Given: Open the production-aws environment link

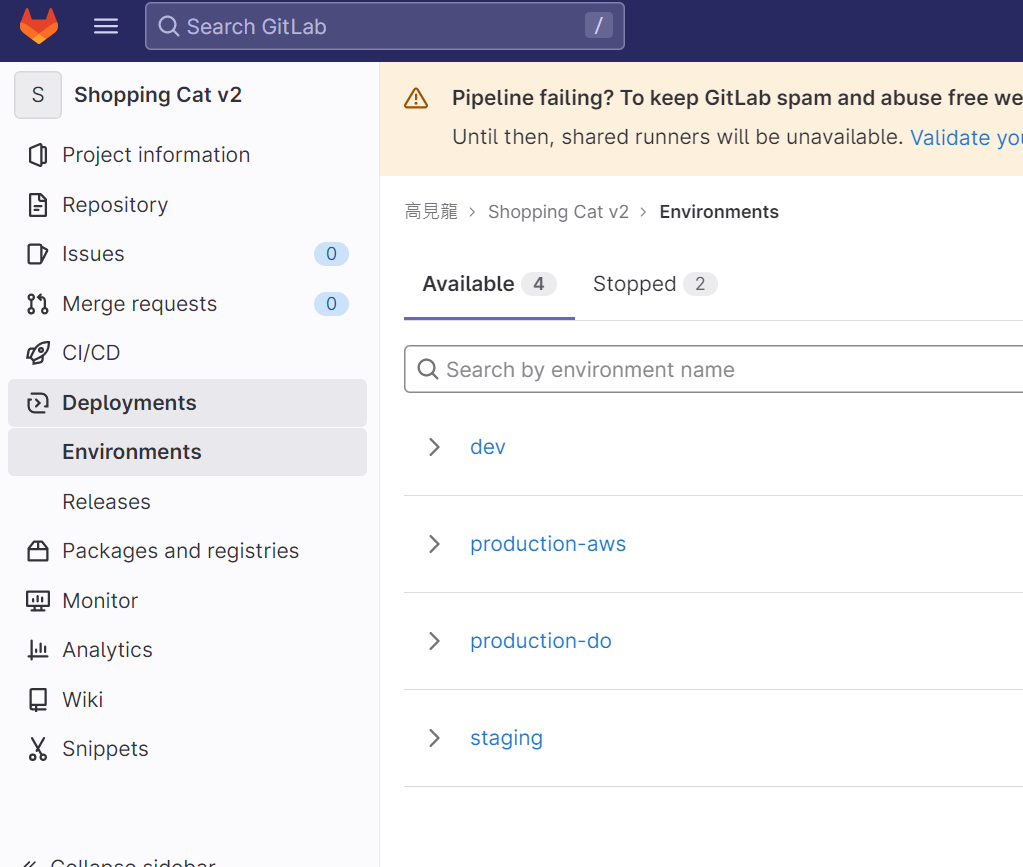Looking at the screenshot, I should tap(548, 544).
